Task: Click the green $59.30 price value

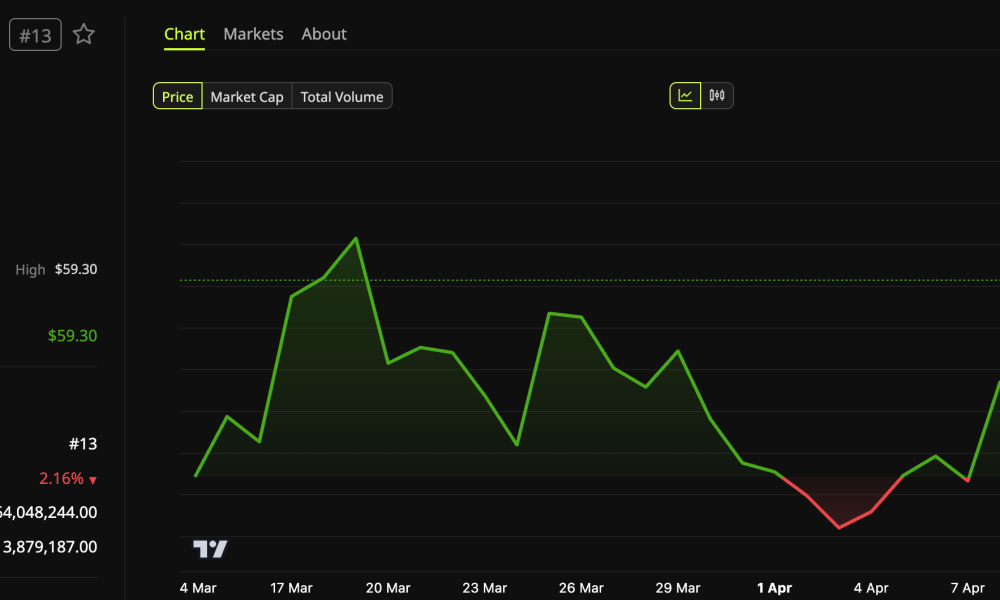Action: [71, 335]
